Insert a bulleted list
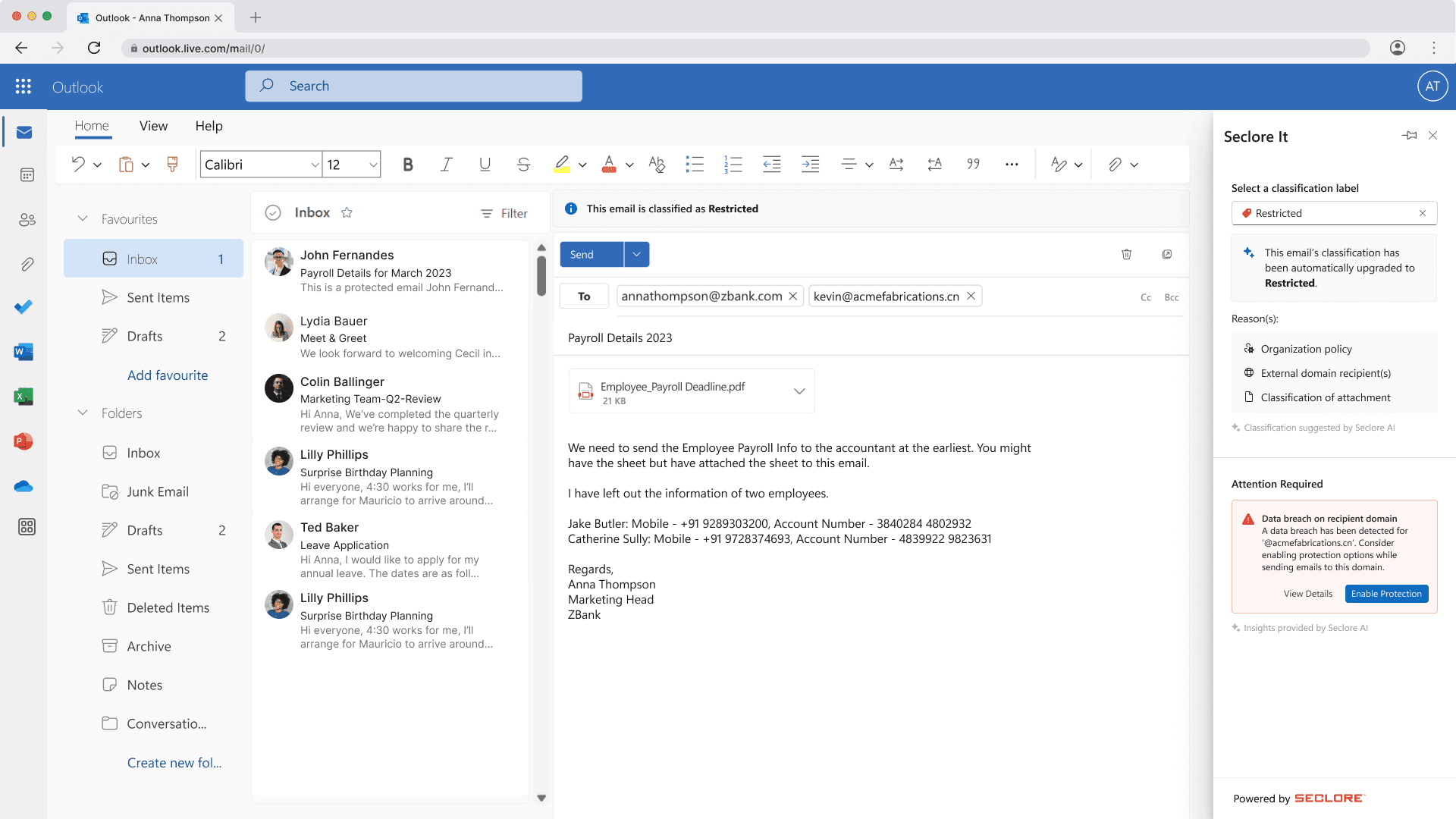1456x819 pixels. (x=695, y=165)
